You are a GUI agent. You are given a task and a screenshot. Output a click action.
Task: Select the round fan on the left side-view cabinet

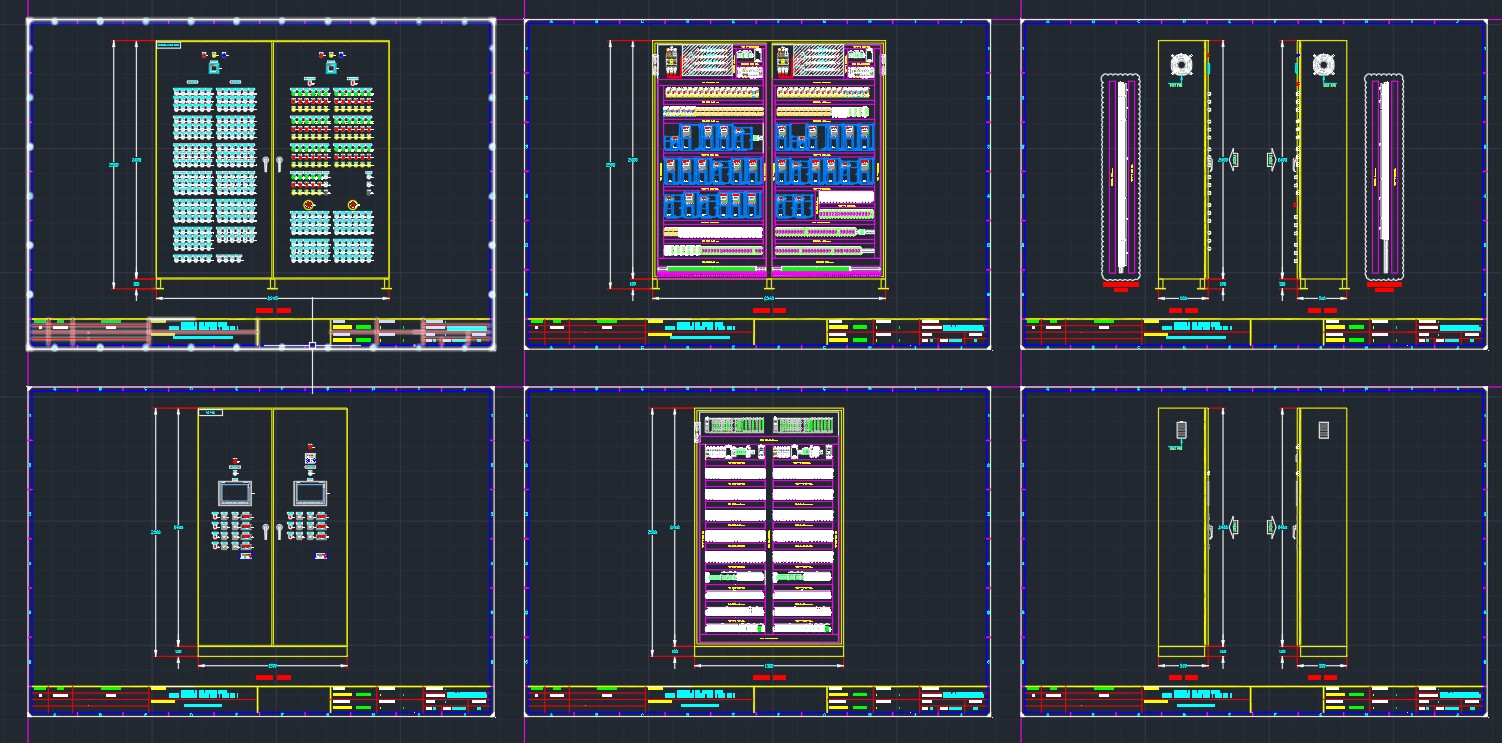coord(1183,66)
